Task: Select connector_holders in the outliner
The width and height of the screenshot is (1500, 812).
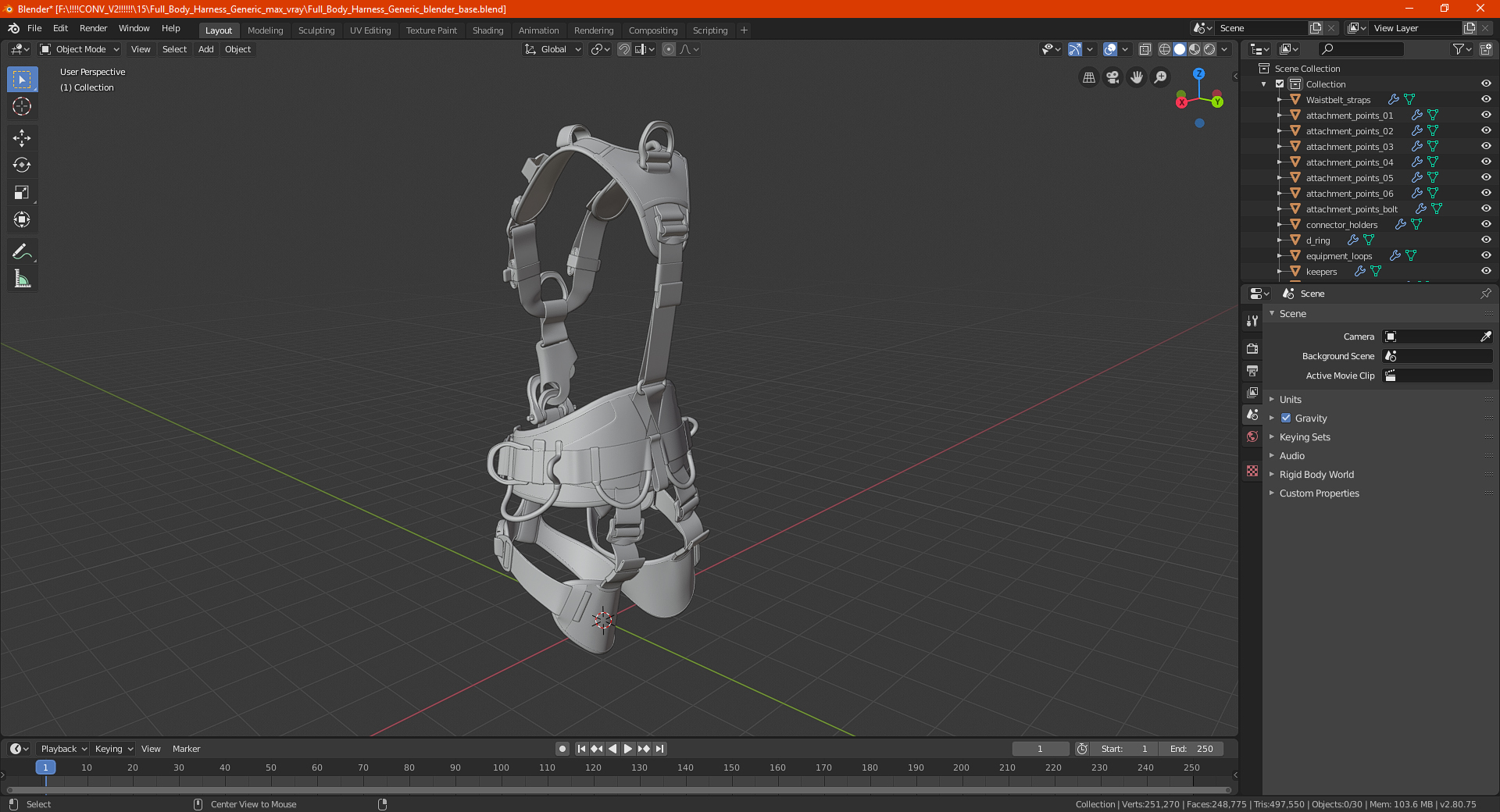Action: coord(1341,225)
